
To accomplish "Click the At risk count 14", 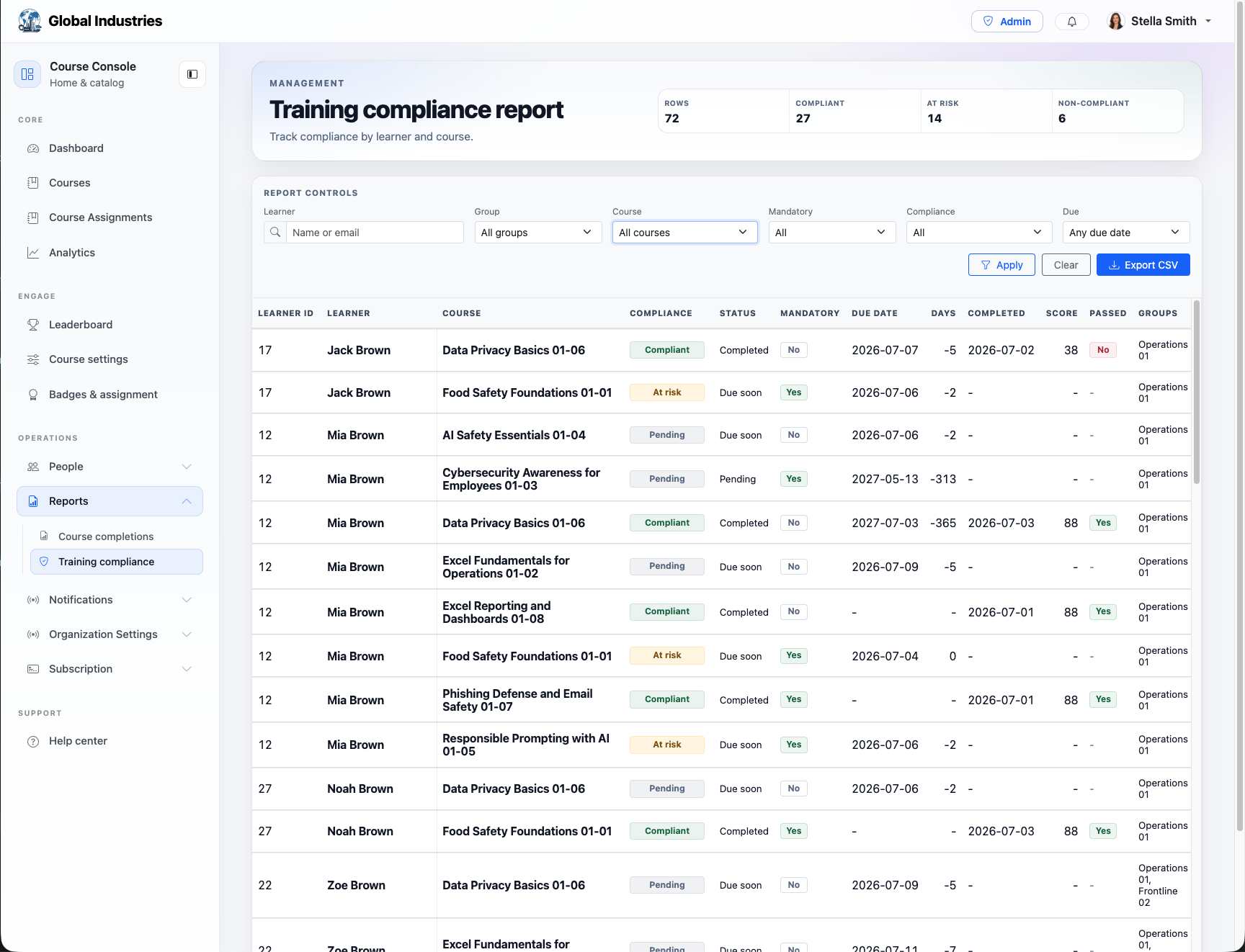I will pos(934,119).
